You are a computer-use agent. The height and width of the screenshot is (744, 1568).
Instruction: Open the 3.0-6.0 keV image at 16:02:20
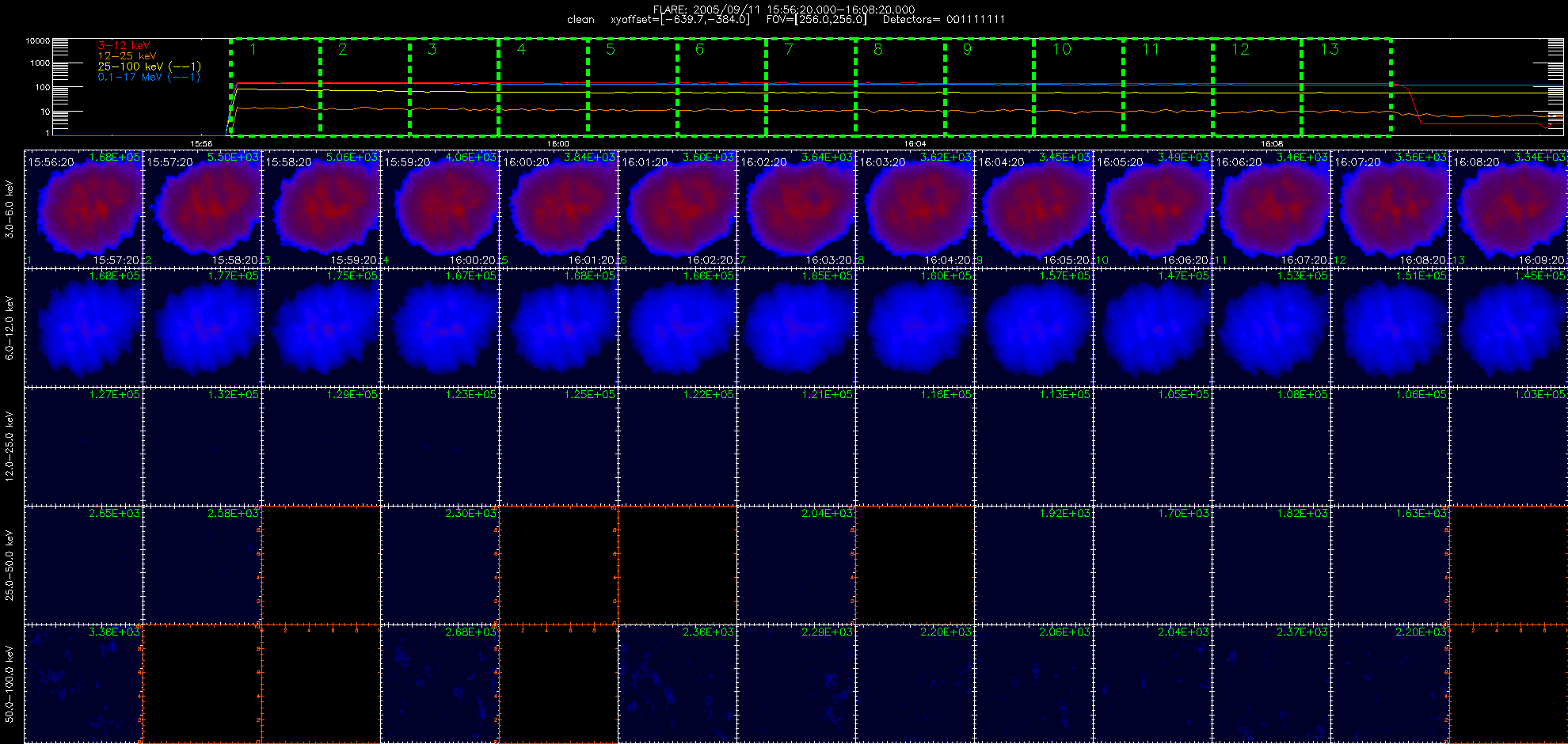pos(797,209)
